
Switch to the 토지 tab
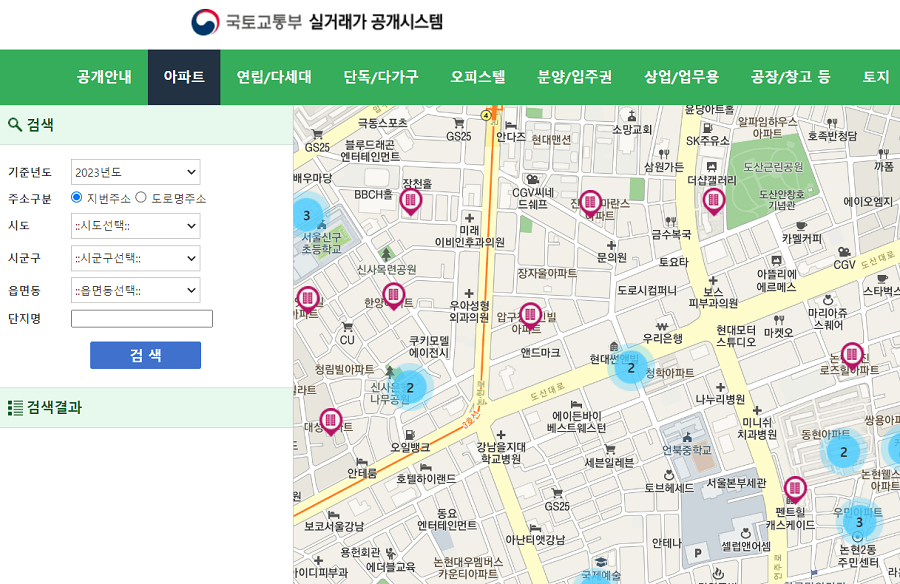coord(876,75)
